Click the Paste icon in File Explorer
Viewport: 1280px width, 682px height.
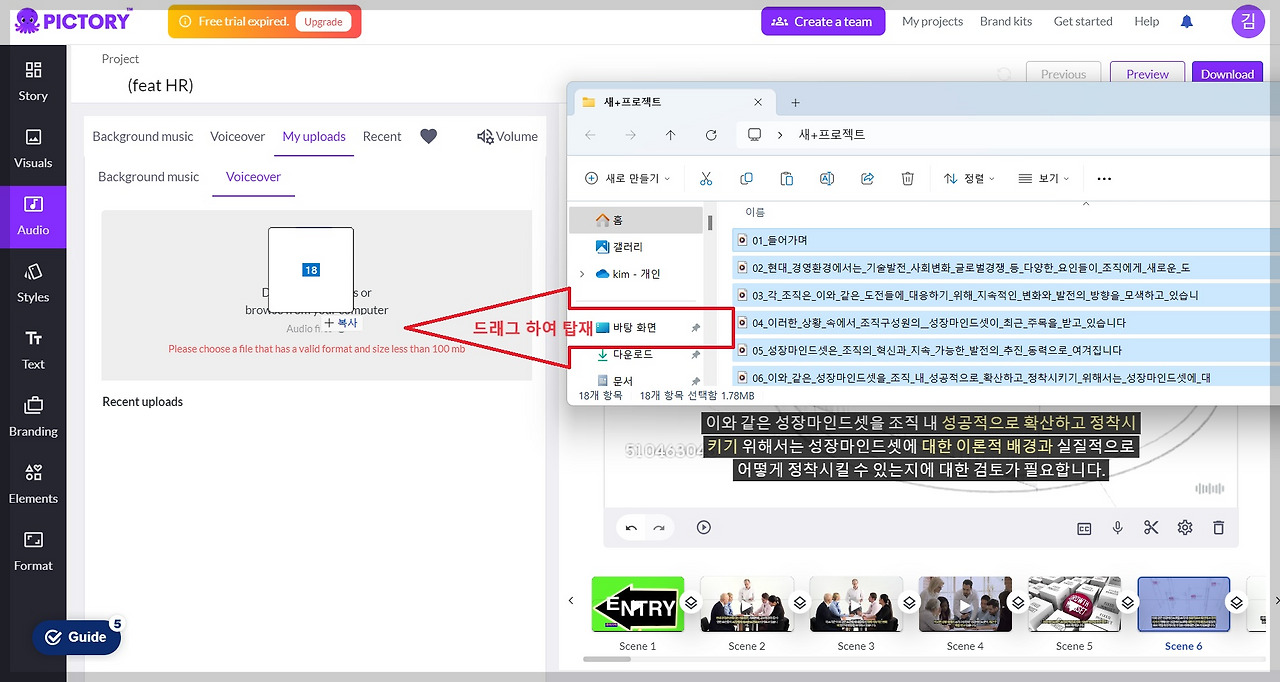point(786,179)
